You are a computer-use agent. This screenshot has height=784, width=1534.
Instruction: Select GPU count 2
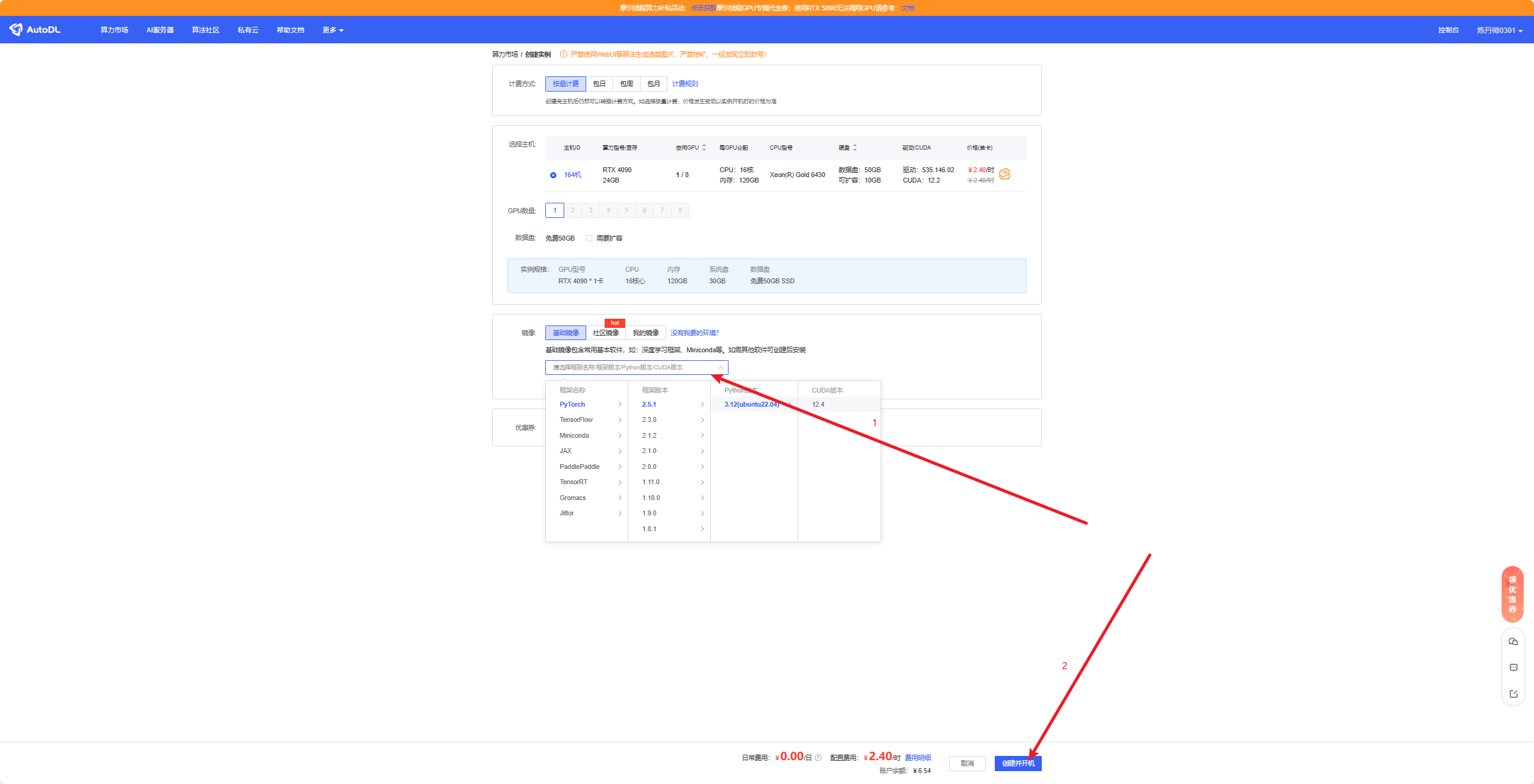(573, 211)
